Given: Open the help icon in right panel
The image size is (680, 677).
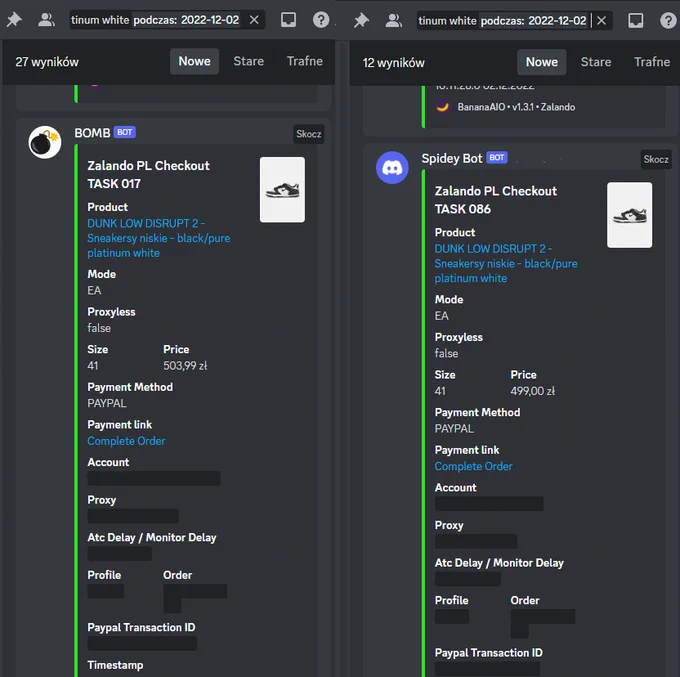Looking at the screenshot, I should pyautogui.click(x=668, y=20).
